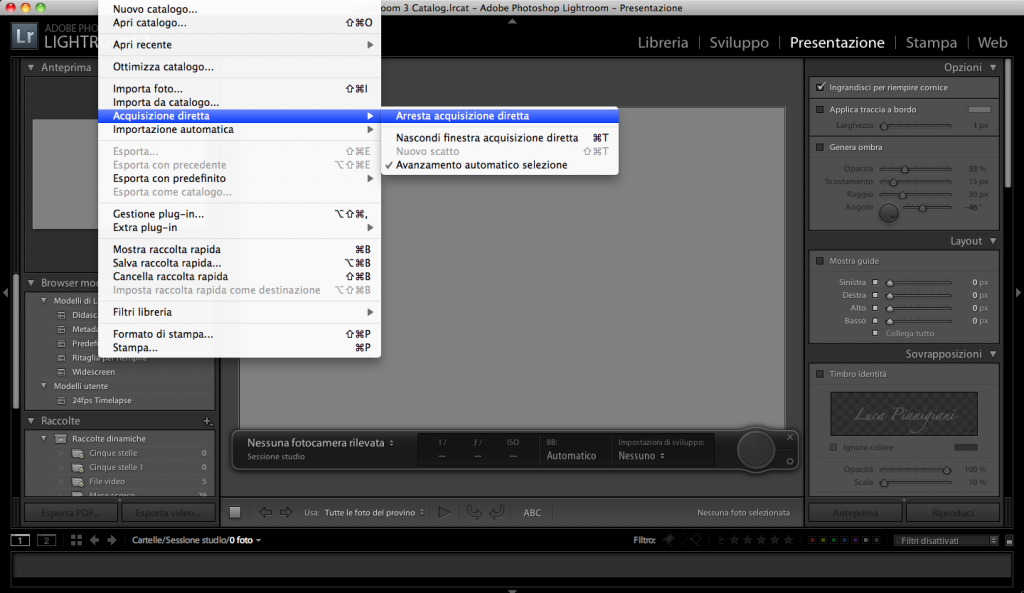Toggle Ingrandisci per riempire cornice checkbox
The height and width of the screenshot is (593, 1024).
[820, 87]
